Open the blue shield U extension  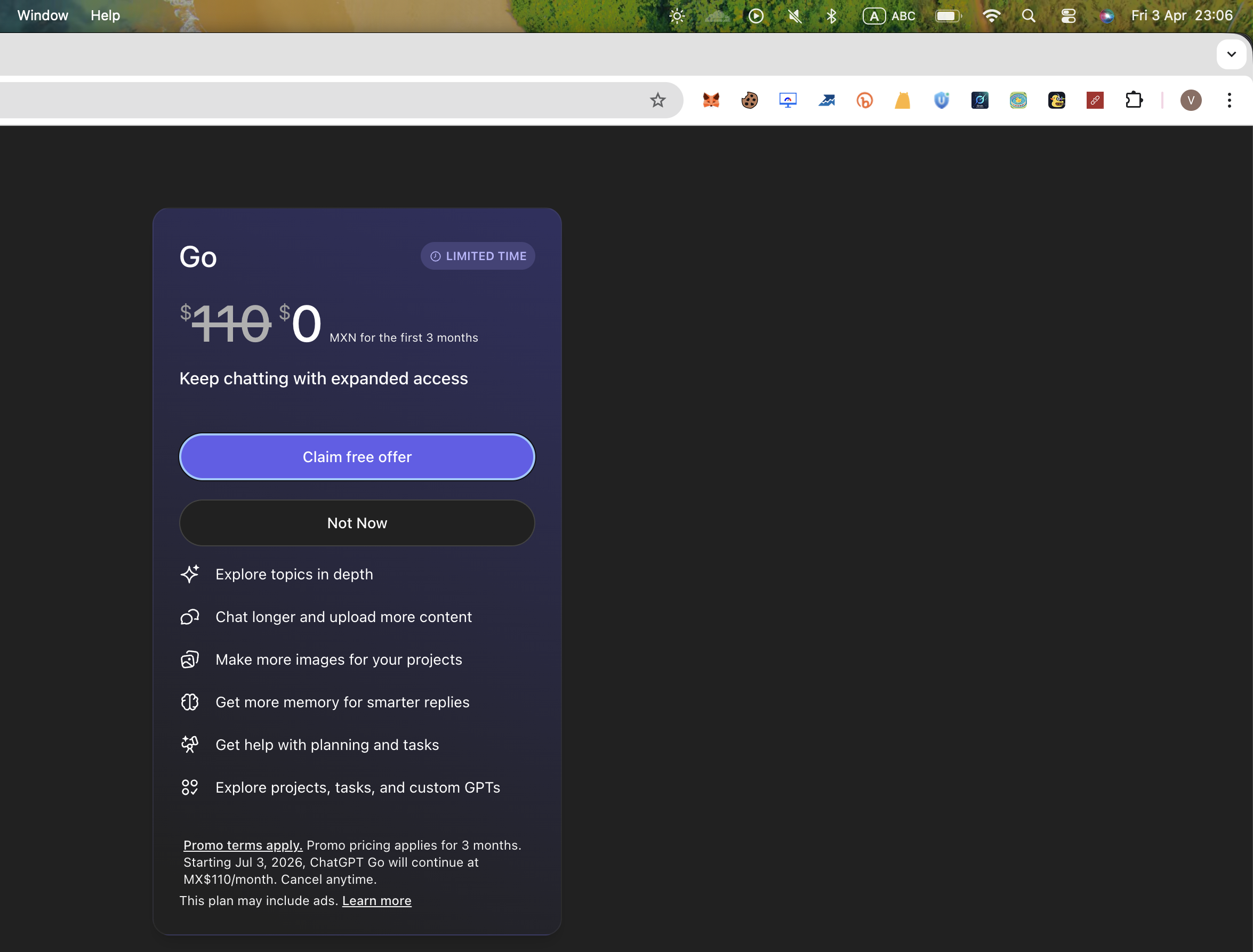click(941, 100)
